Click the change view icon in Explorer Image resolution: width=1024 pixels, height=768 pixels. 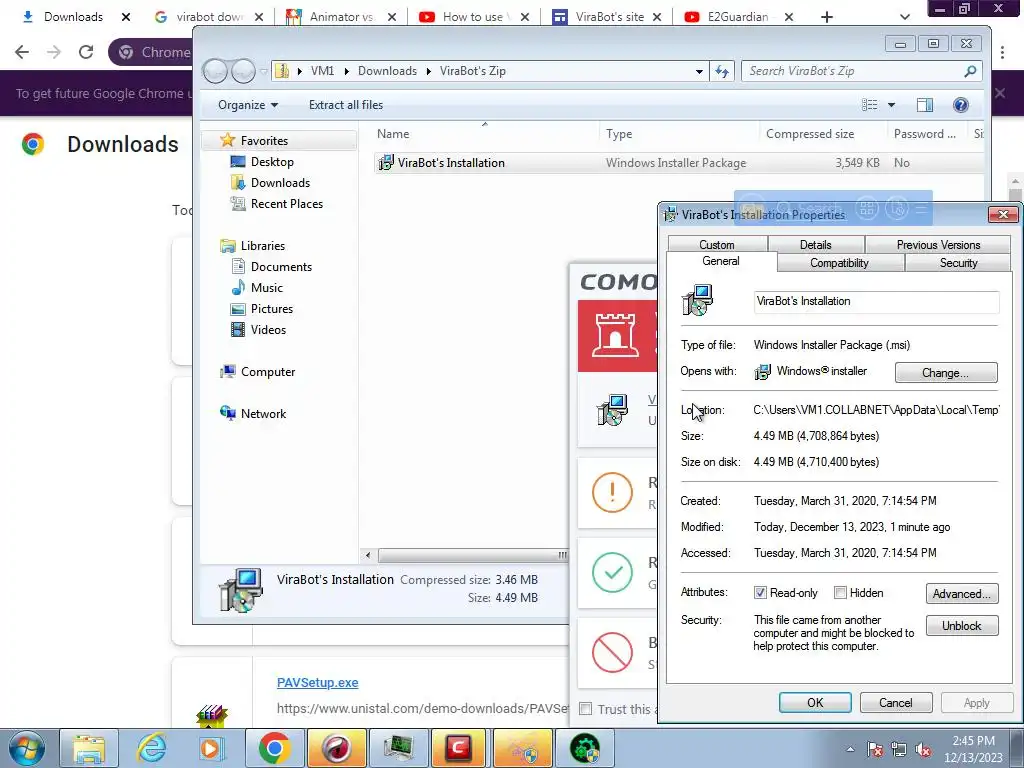pos(869,105)
